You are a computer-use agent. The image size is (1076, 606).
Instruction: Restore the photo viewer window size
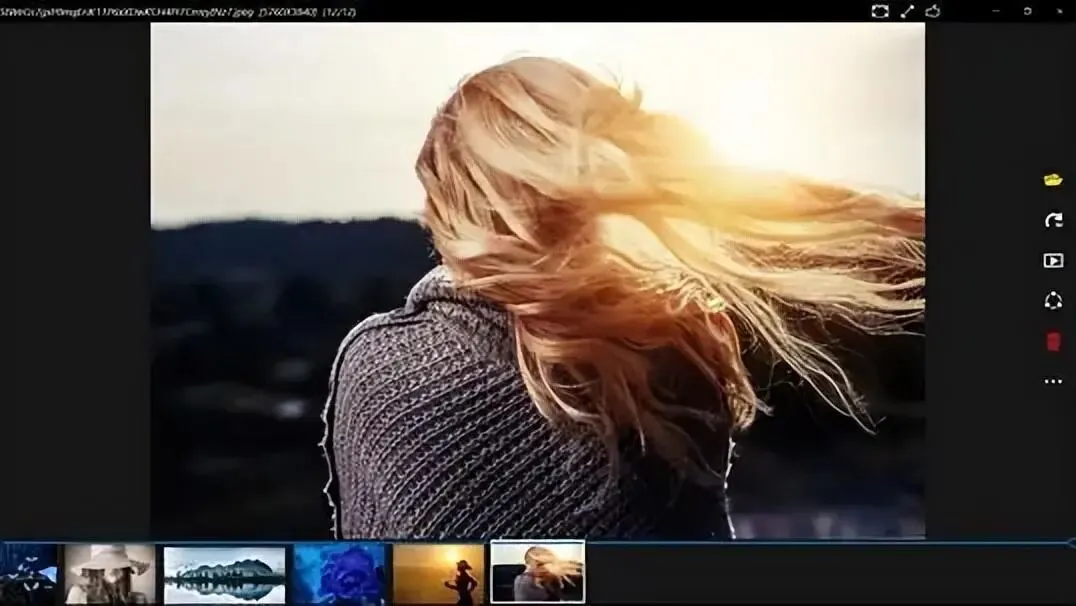coord(1027,11)
